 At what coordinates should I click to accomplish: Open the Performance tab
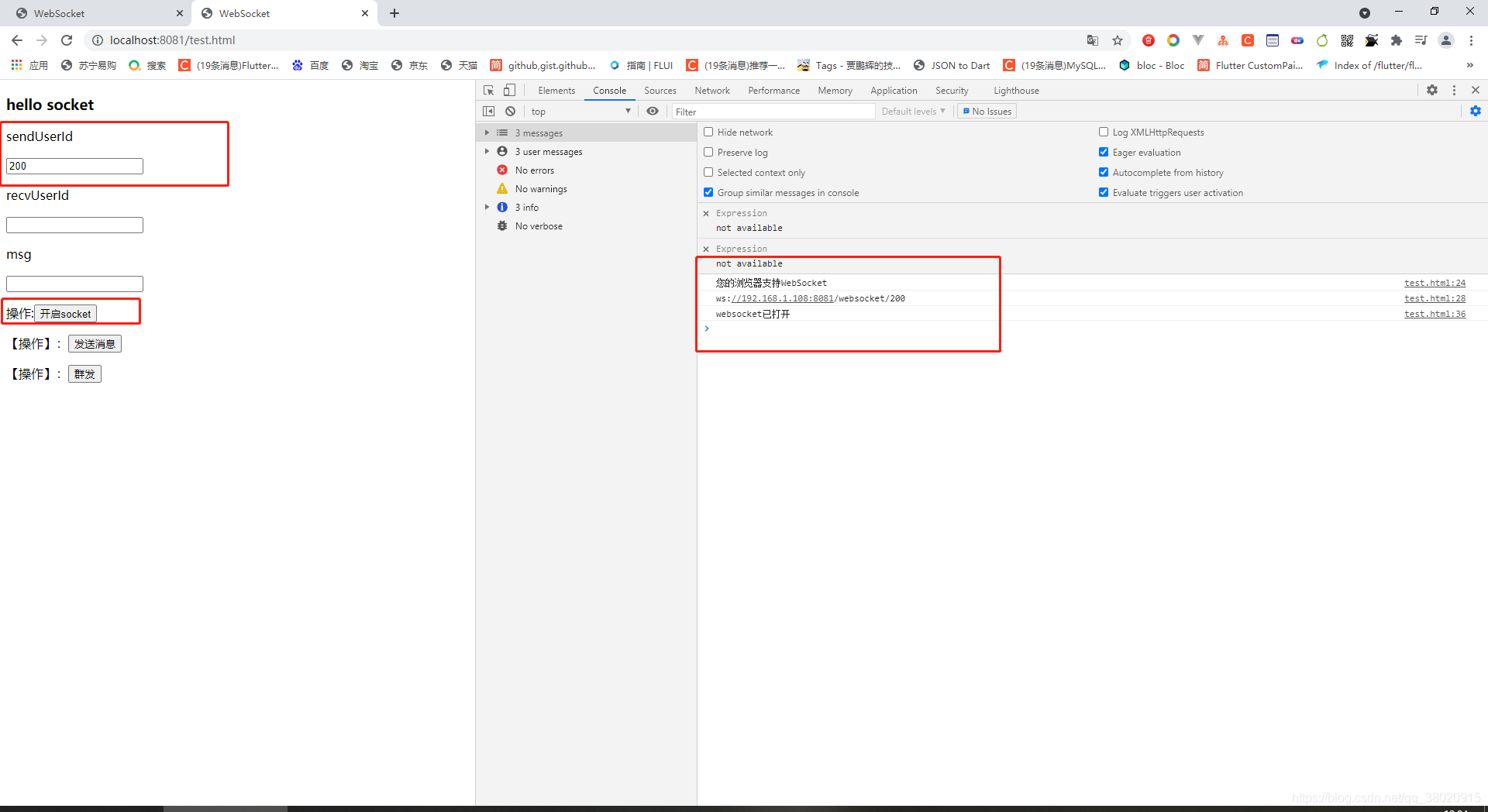[x=774, y=91]
